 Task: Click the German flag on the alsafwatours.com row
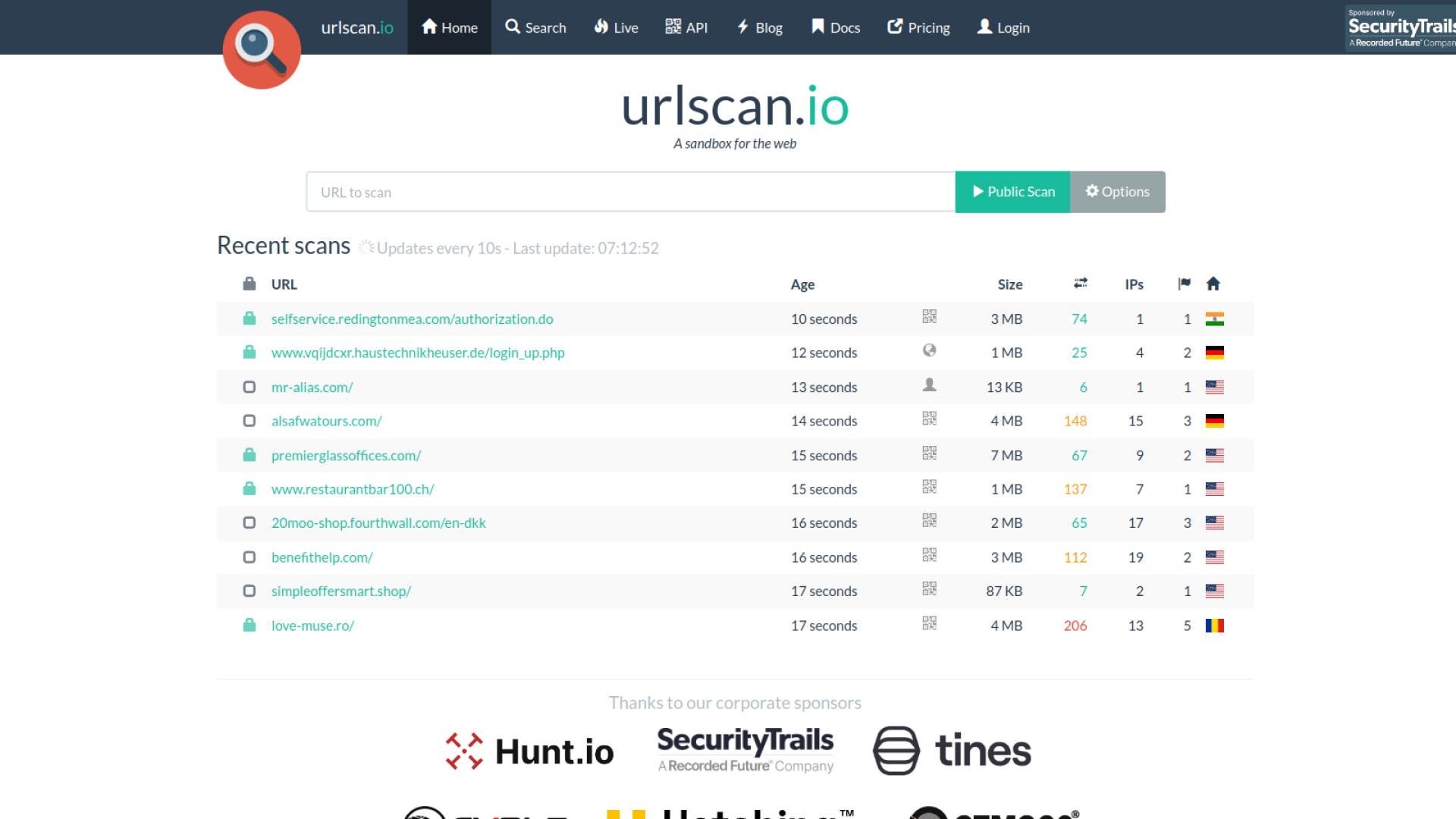pyautogui.click(x=1215, y=421)
